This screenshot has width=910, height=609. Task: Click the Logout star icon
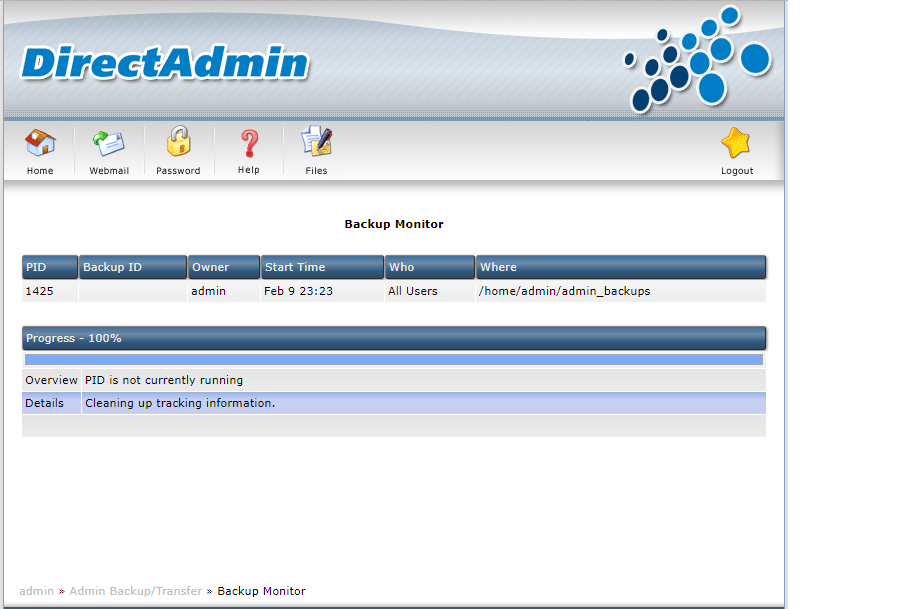coord(736,143)
